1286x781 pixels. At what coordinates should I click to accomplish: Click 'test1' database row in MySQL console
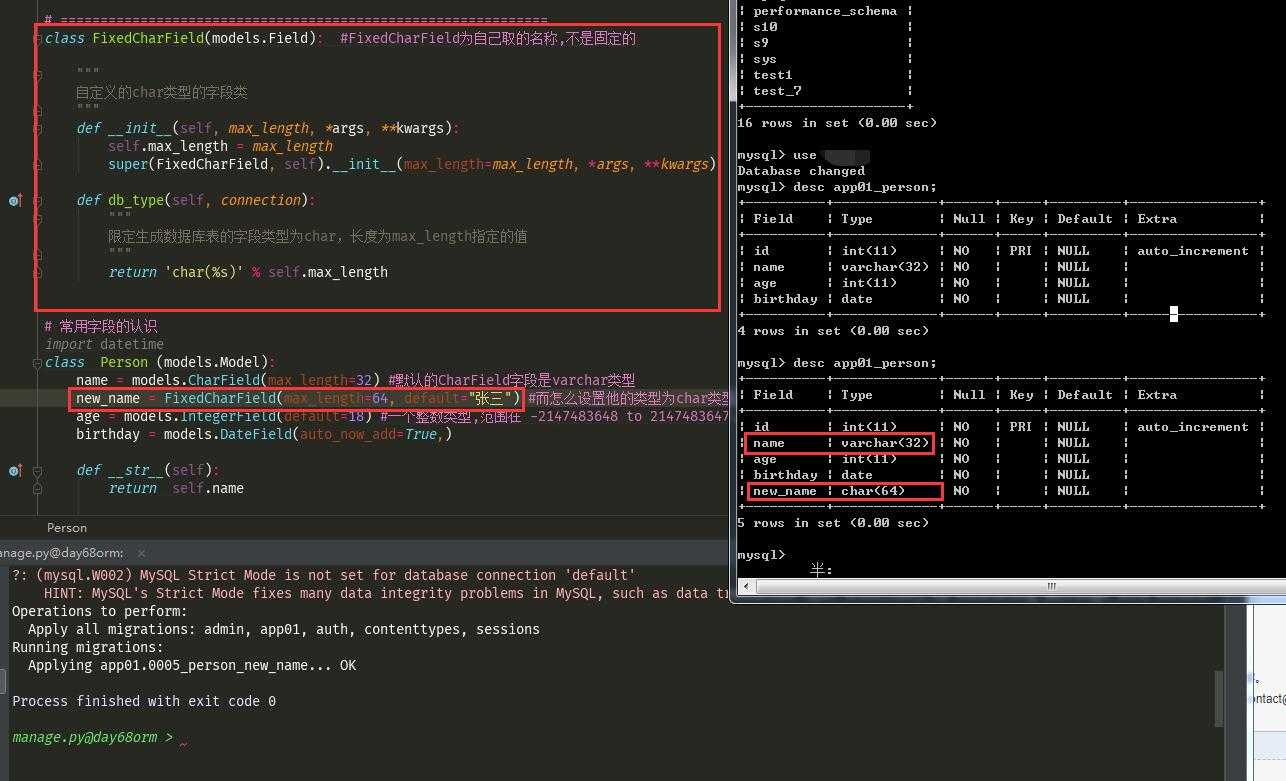point(773,75)
